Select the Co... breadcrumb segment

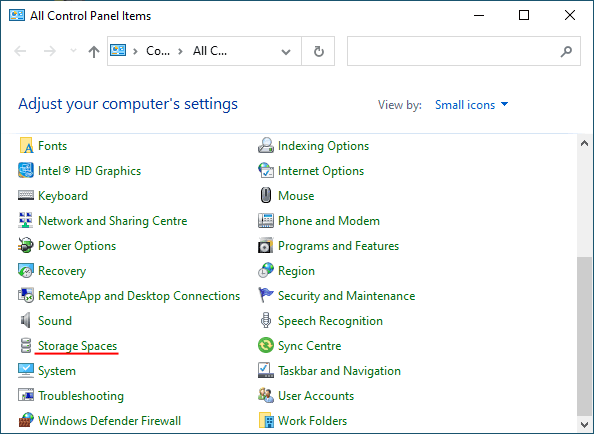point(158,51)
